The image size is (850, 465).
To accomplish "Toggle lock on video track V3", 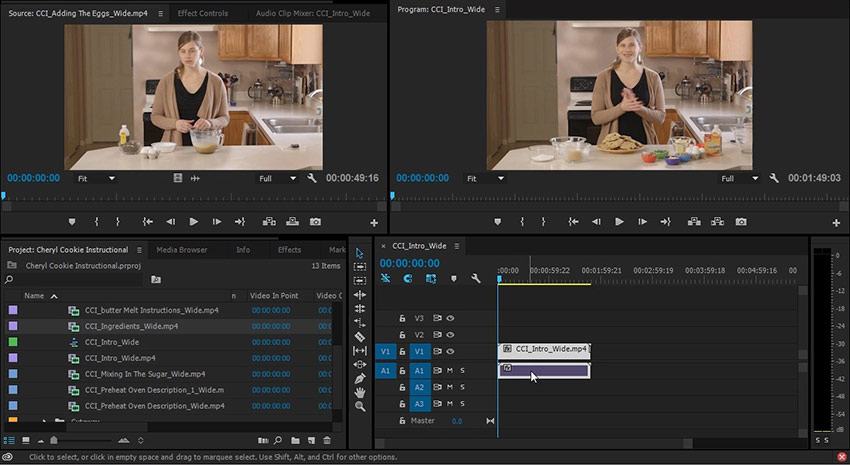I will 403,318.
